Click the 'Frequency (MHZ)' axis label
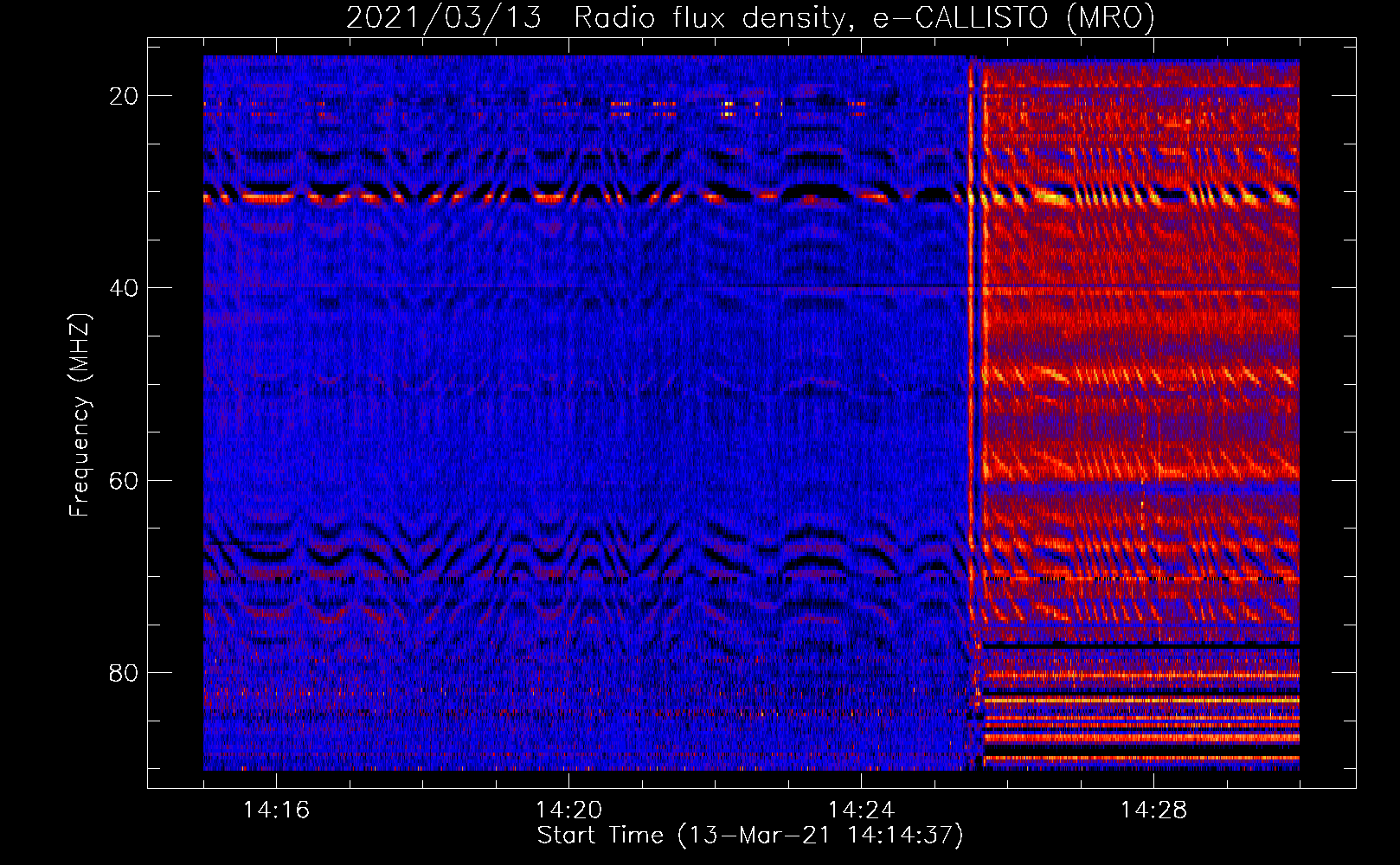 (x=80, y=415)
